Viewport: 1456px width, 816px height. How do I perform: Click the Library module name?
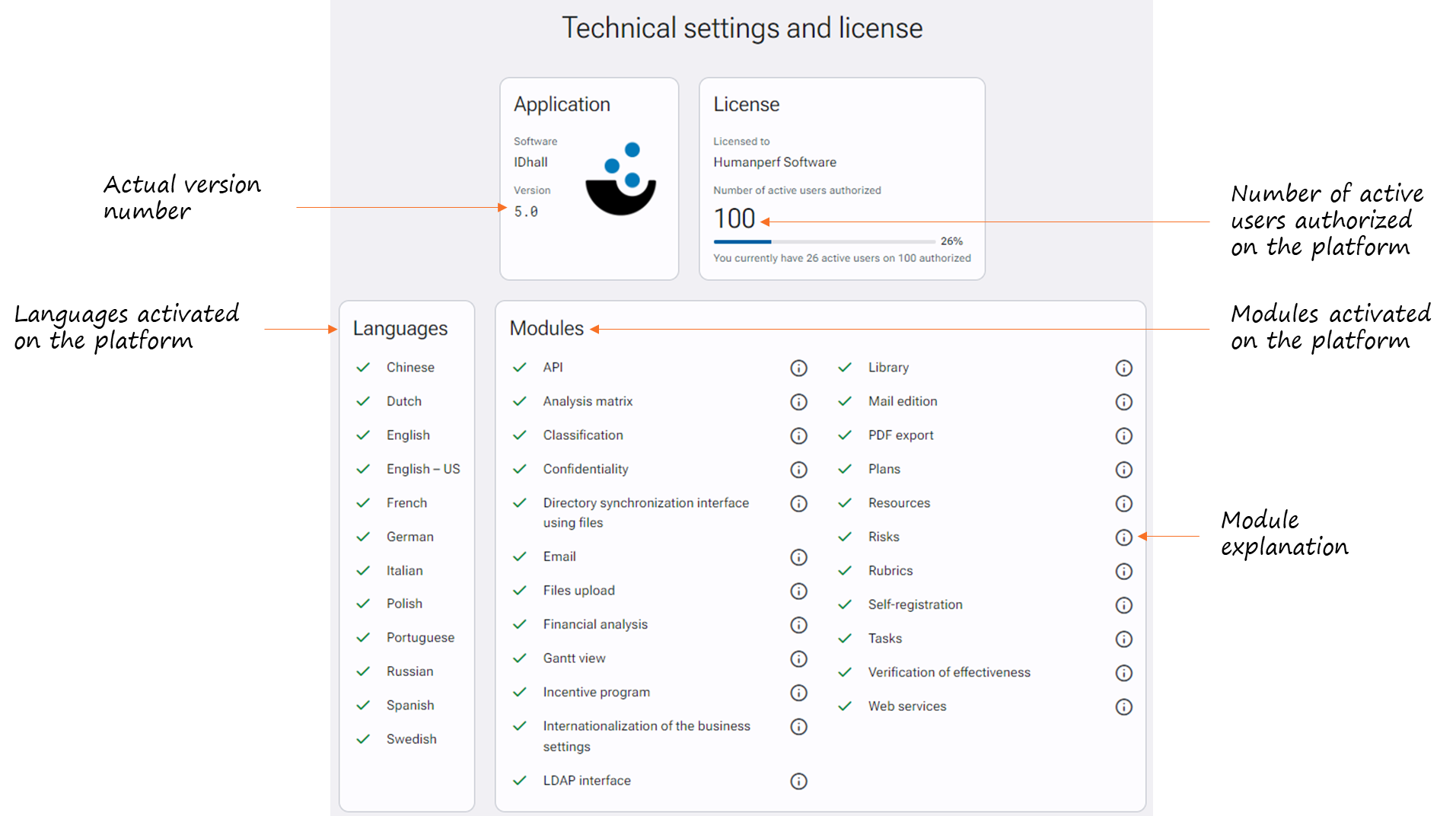click(888, 368)
